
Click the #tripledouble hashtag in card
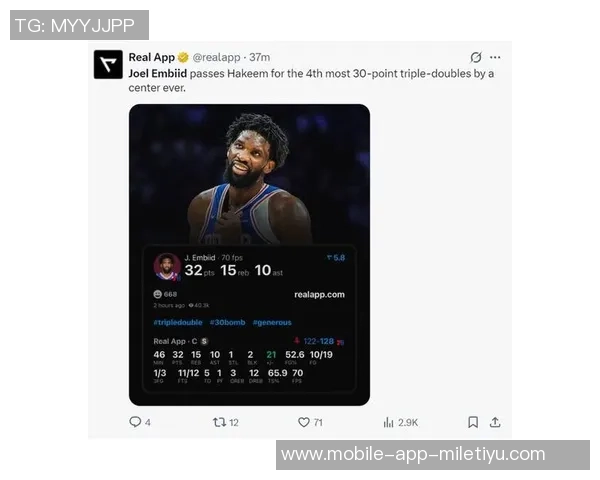[178, 322]
